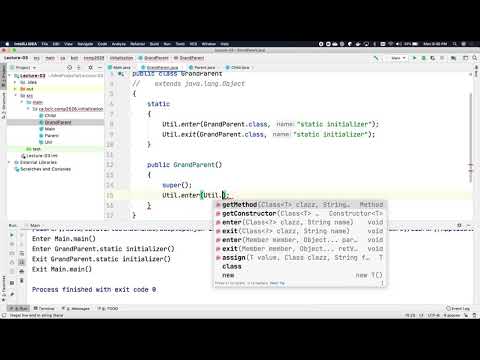Image resolution: width=480 pixels, height=360 pixels.
Task: Hide the Project panel with minimize icon
Action: (100, 68)
